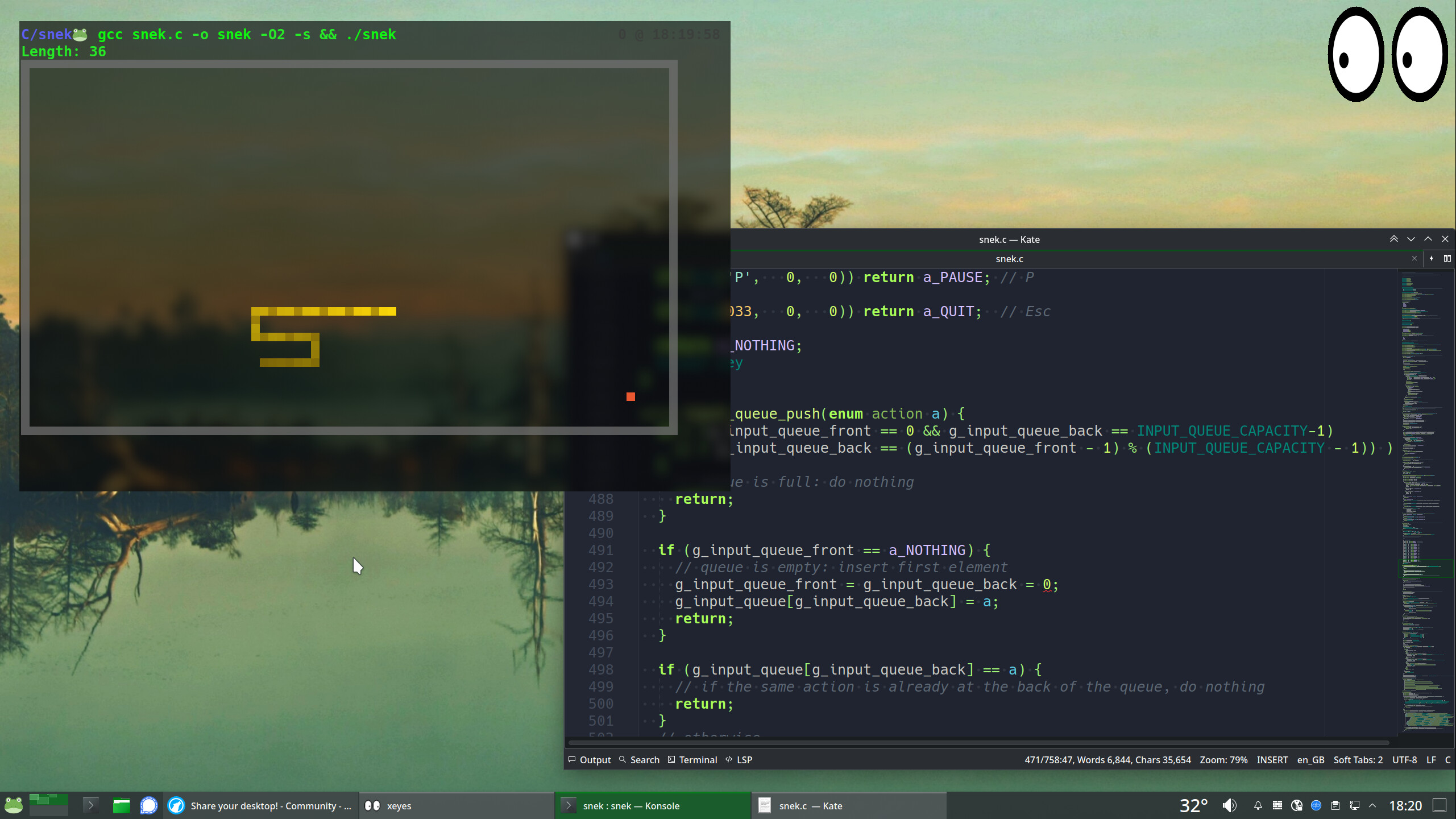Toggle INSERT mode in Kate status bar
The width and height of the screenshot is (1456, 819).
(x=1272, y=760)
